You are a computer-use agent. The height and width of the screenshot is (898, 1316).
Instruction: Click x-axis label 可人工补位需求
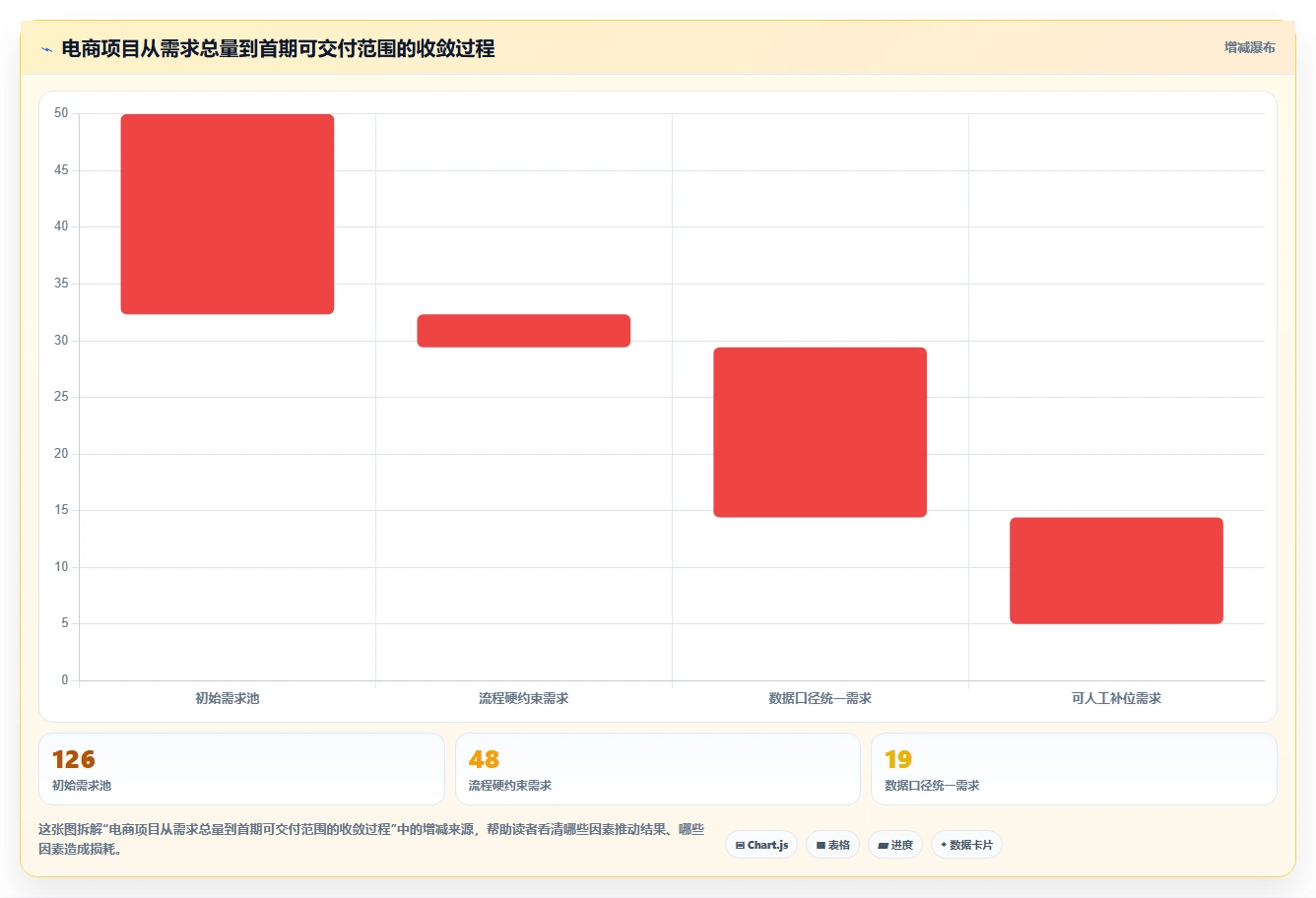pos(1116,698)
